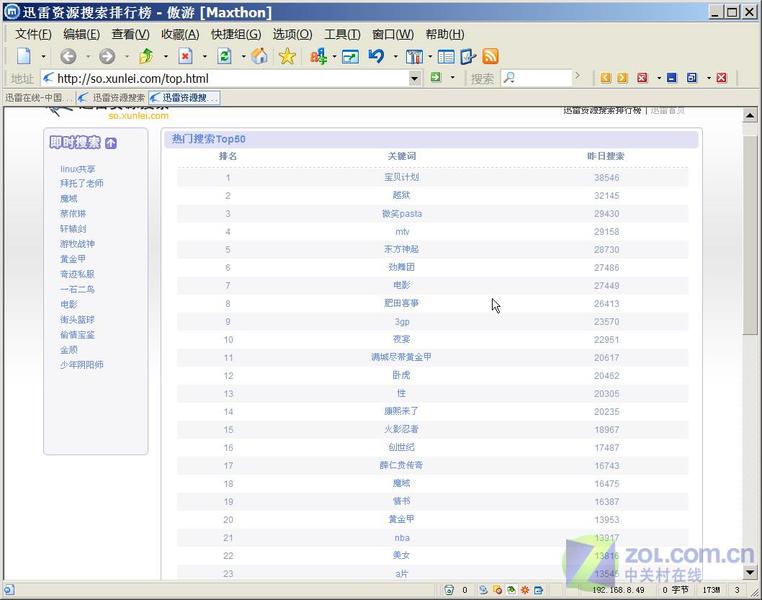Go forward with the Forward arrow button
Image resolution: width=762 pixels, height=600 pixels.
pyautogui.click(x=107, y=56)
